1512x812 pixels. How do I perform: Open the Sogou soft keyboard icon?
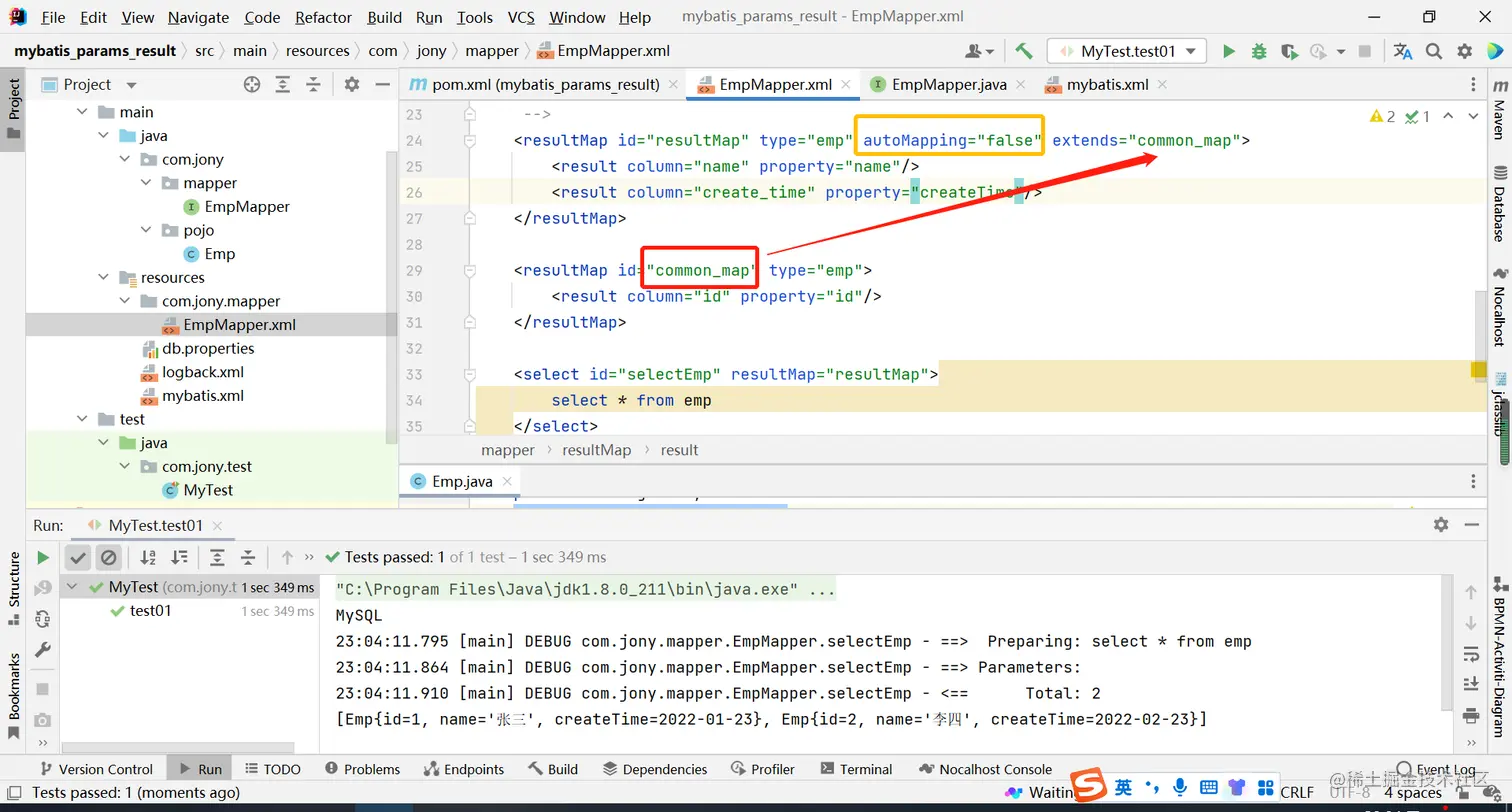[x=1208, y=787]
